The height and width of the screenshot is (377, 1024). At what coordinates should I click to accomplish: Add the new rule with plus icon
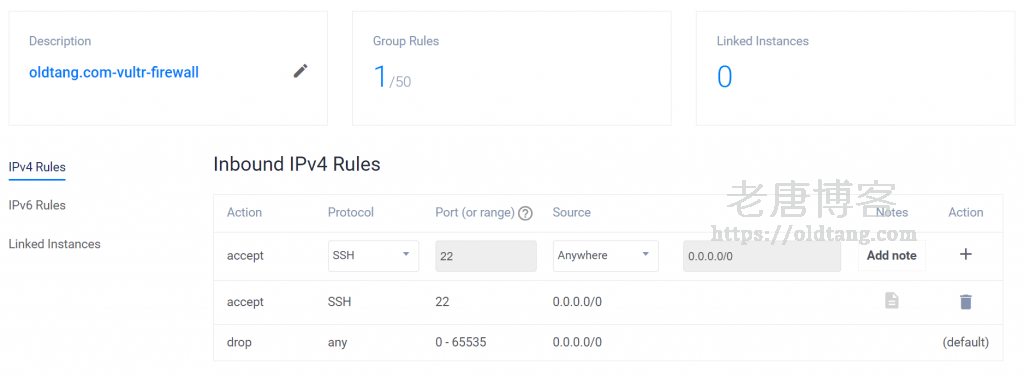(965, 255)
